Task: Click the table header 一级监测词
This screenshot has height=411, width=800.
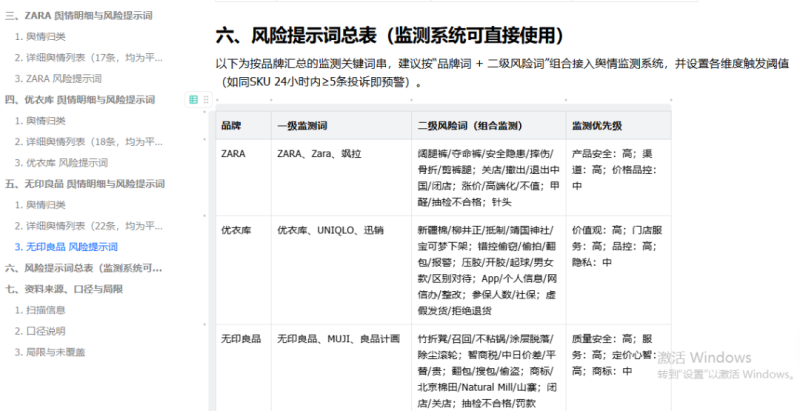Action: (x=341, y=125)
